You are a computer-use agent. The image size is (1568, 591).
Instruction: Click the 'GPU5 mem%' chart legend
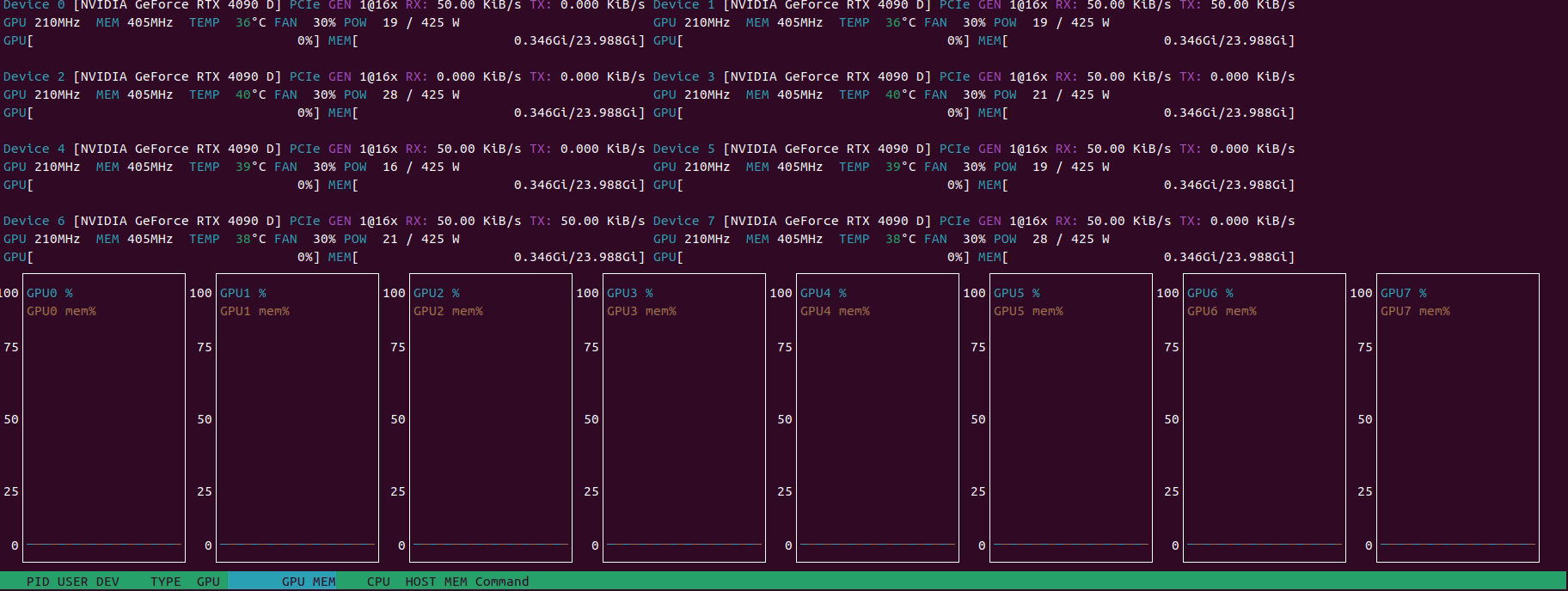[x=1028, y=311]
